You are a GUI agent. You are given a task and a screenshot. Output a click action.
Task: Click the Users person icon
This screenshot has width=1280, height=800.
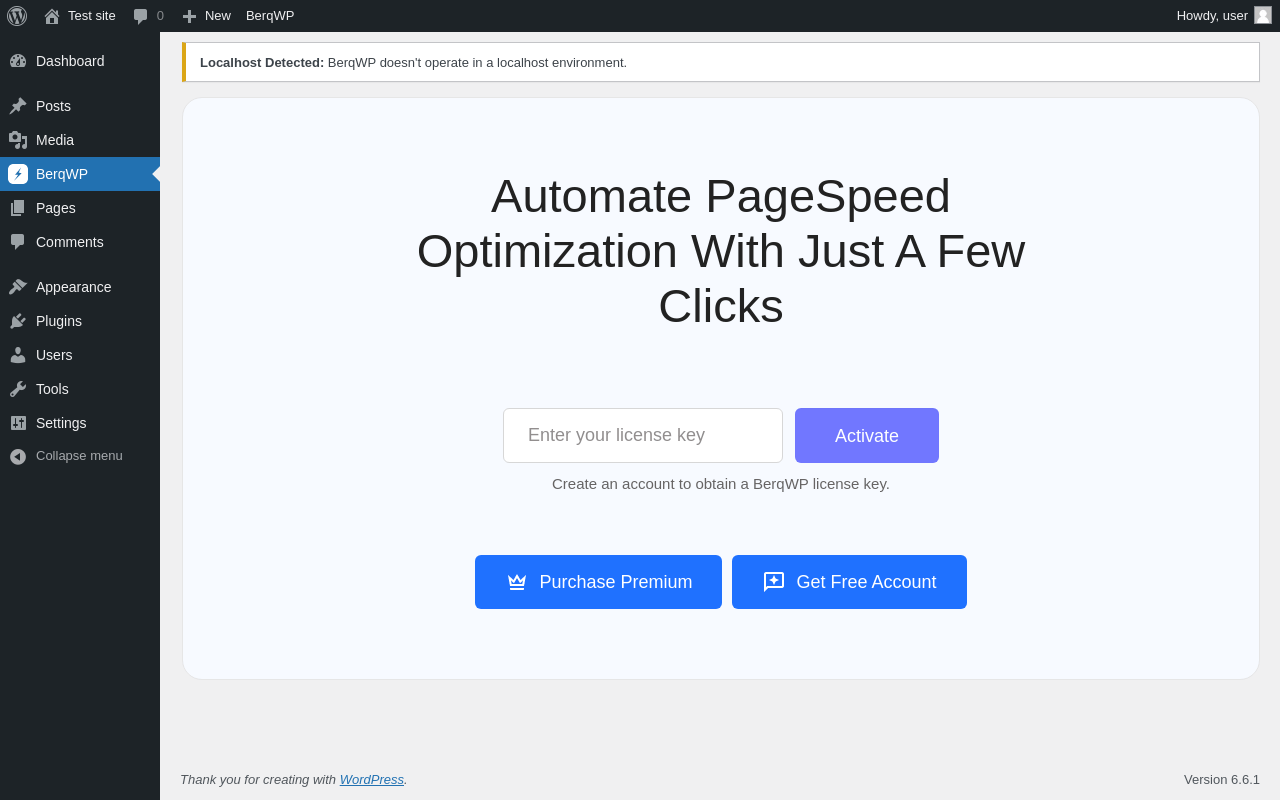(18, 355)
